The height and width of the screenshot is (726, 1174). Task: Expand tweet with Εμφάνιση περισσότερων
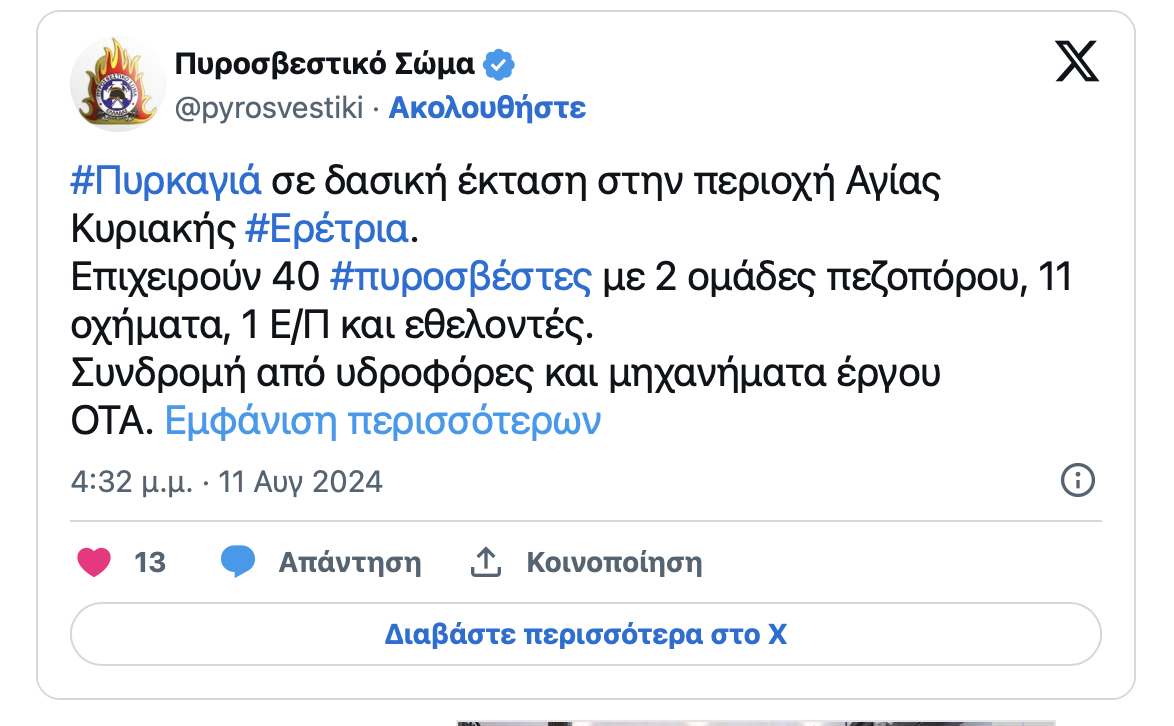tap(382, 421)
